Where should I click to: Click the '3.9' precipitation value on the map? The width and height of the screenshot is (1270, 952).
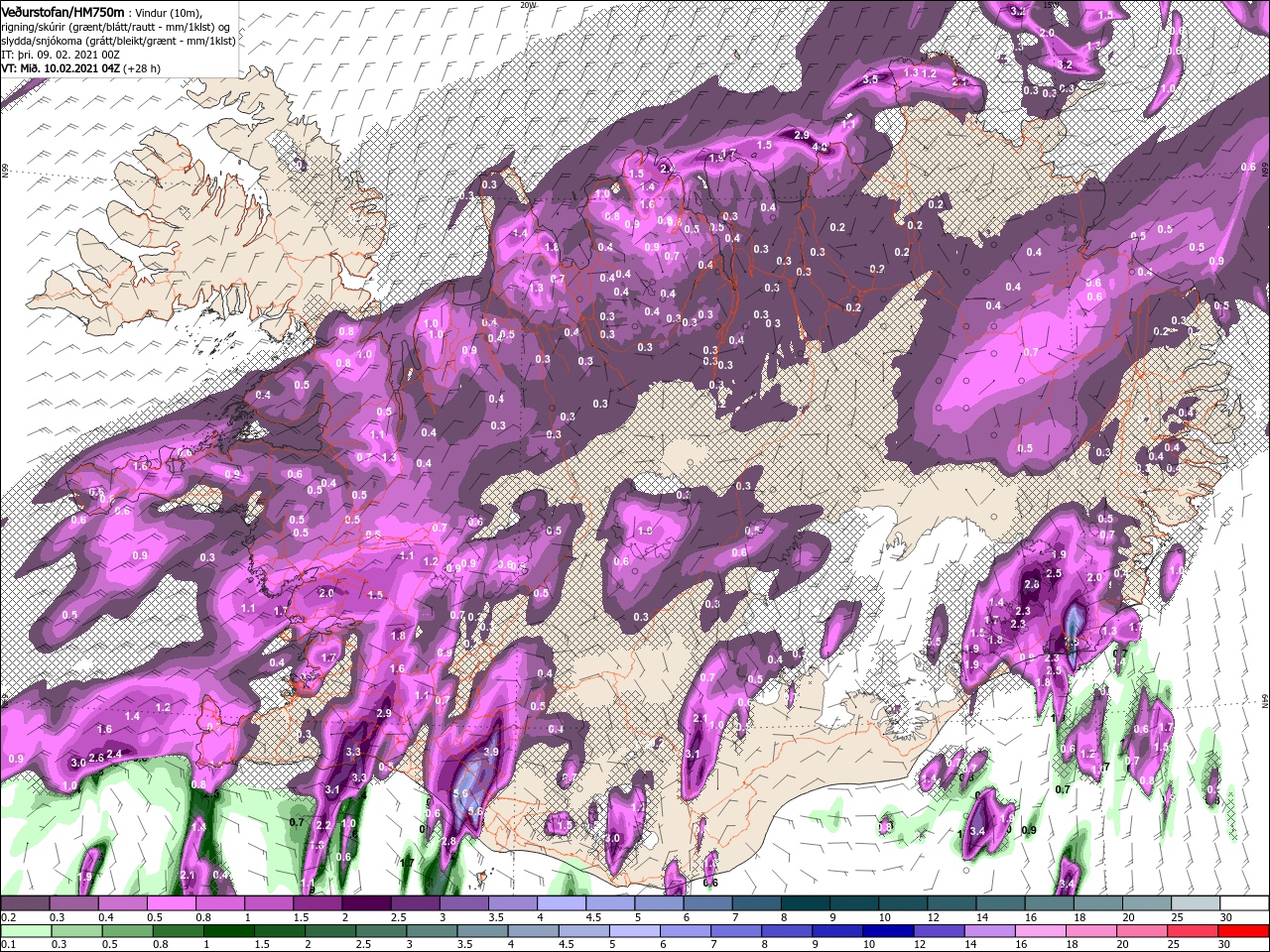(x=490, y=753)
